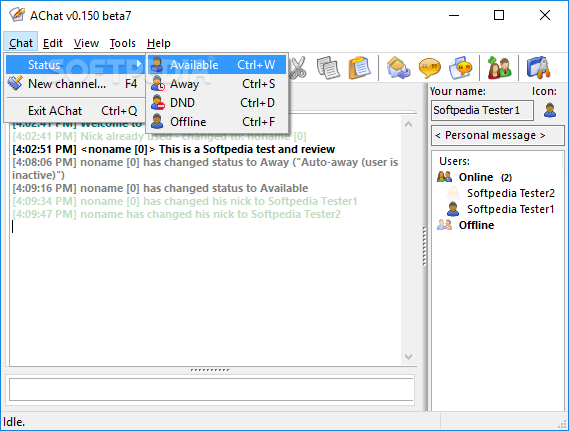Open the Chat menu

click(21, 43)
